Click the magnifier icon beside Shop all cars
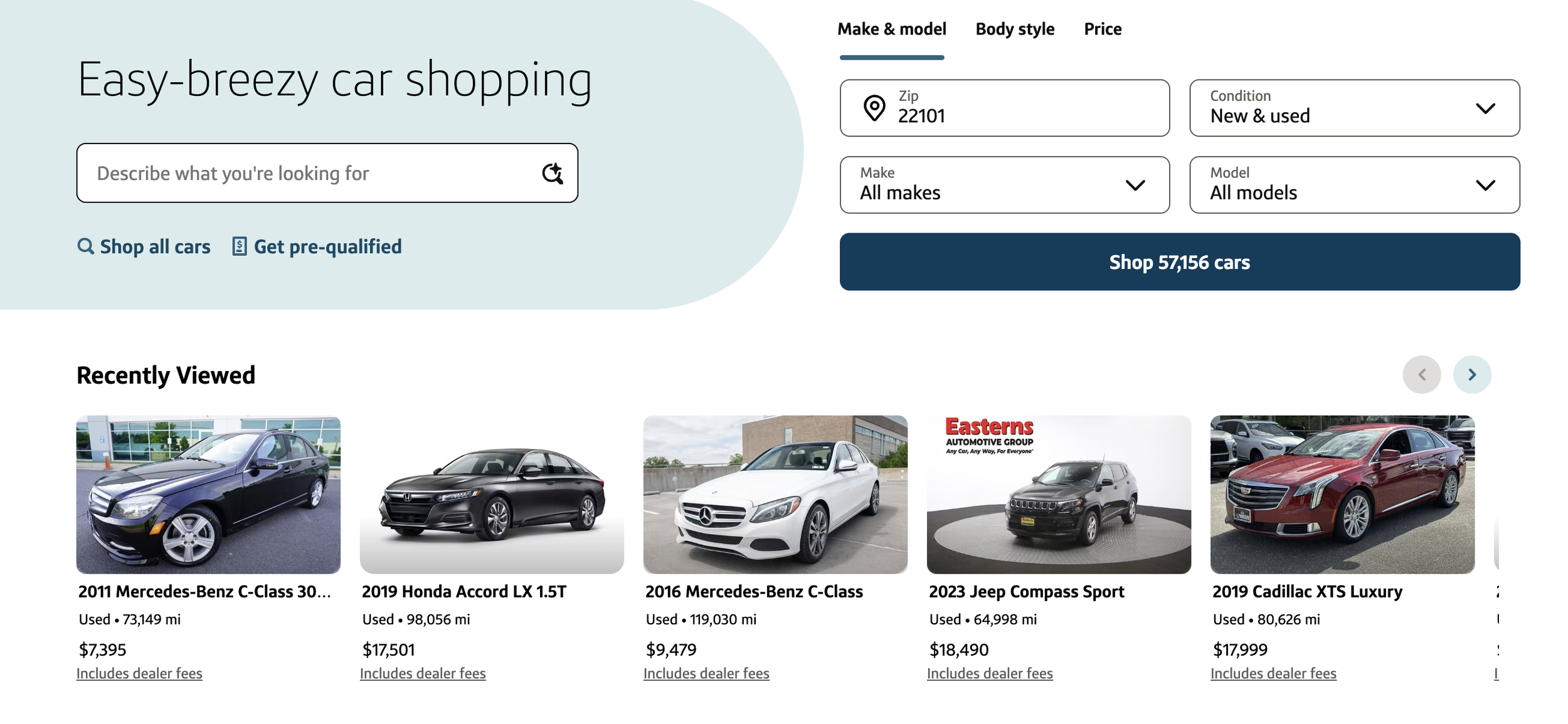 [85, 246]
